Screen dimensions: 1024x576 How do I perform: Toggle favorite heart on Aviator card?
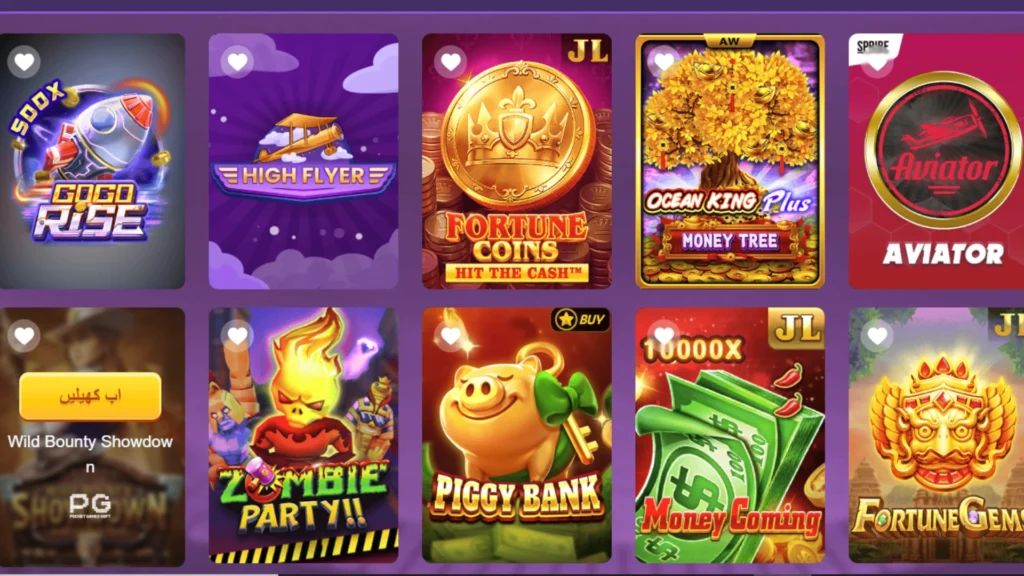pyautogui.click(x=877, y=63)
